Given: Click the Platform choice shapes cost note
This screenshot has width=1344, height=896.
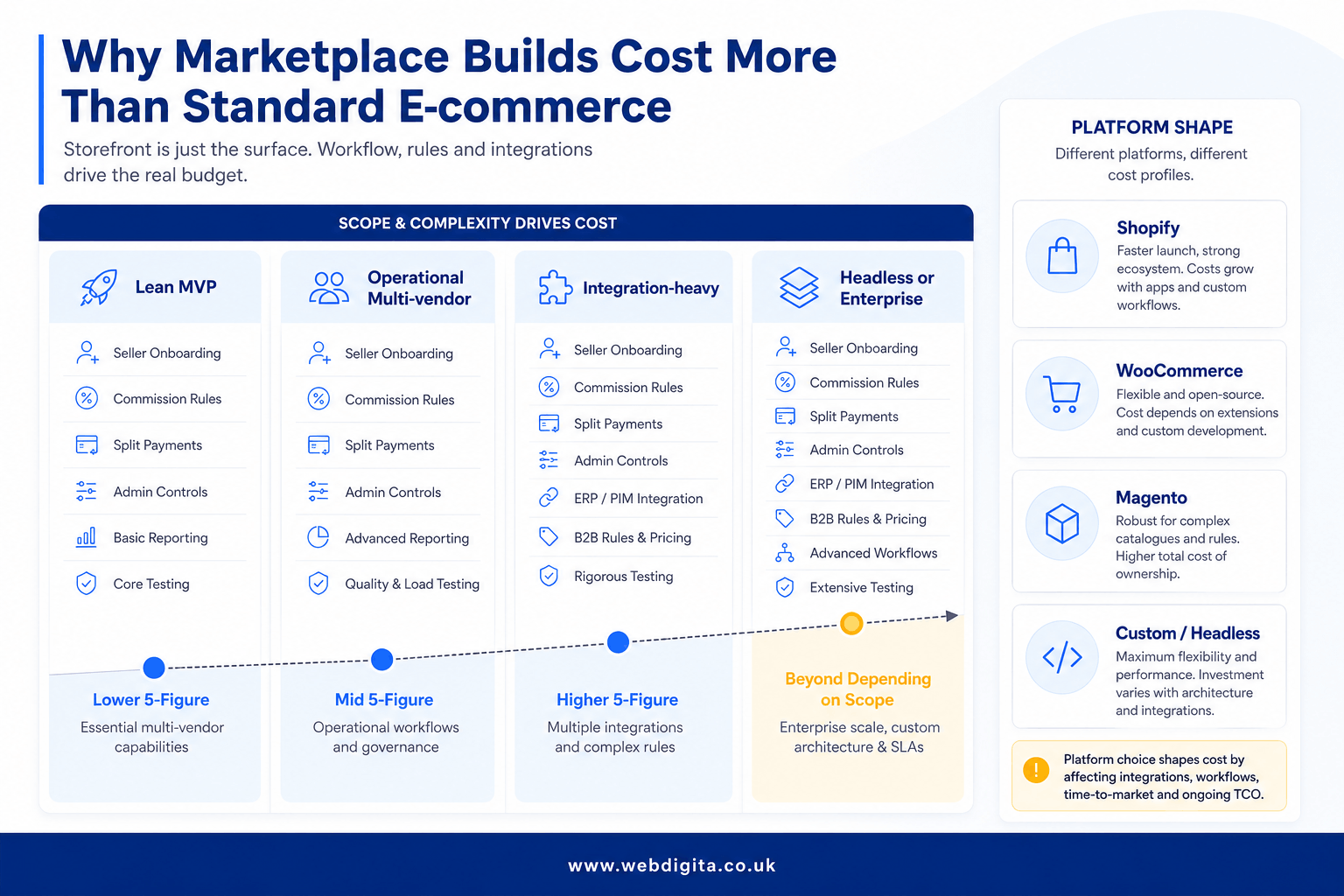Looking at the screenshot, I should [x=1149, y=776].
